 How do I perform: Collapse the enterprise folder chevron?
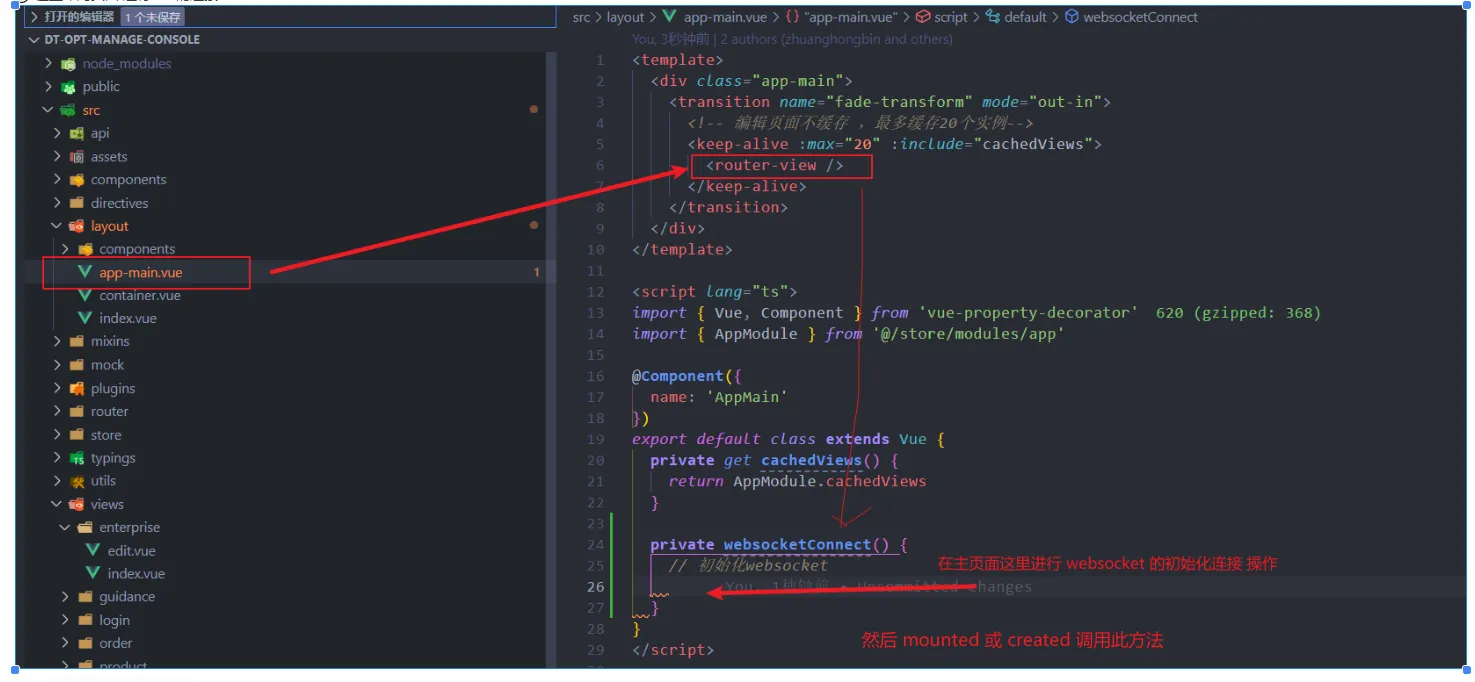click(66, 528)
